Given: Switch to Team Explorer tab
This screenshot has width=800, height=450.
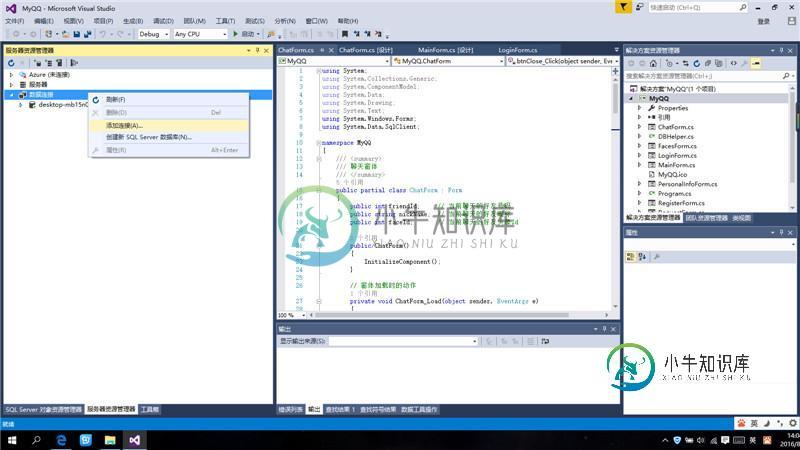Looking at the screenshot, I should (707, 218).
